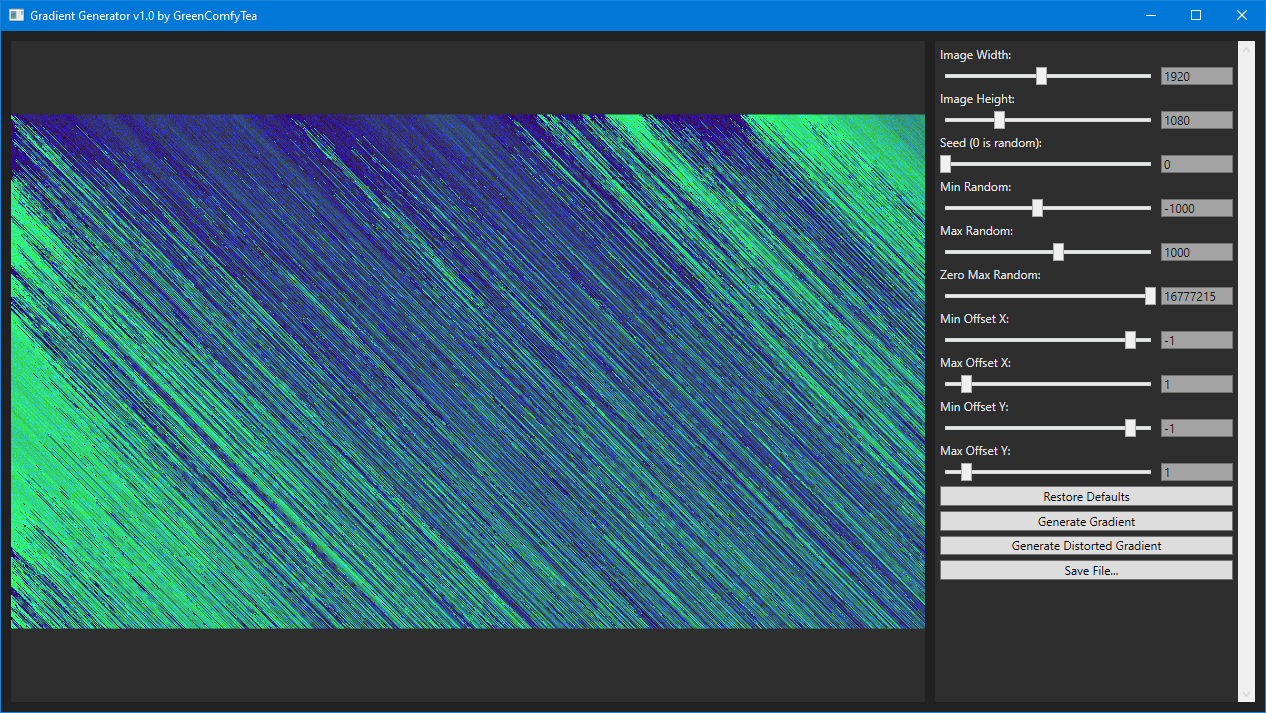Click the Min Offset Y value field
Viewport: 1266px width, 713px height.
(1196, 428)
